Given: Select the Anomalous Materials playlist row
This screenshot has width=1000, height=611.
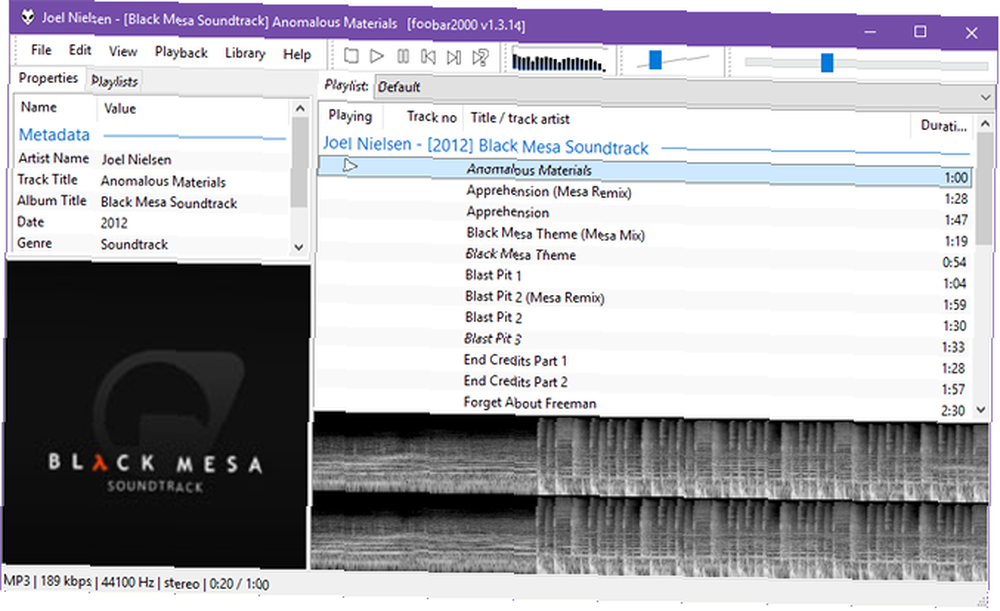Looking at the screenshot, I should click(x=645, y=172).
